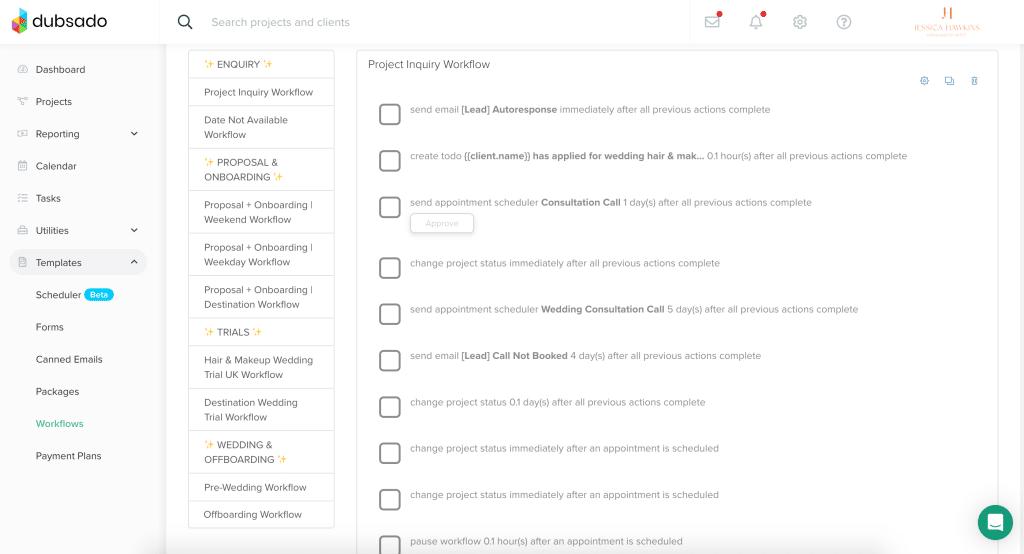1024x554 pixels.
Task: Open the mail inbox icon
Action: pyautogui.click(x=712, y=22)
